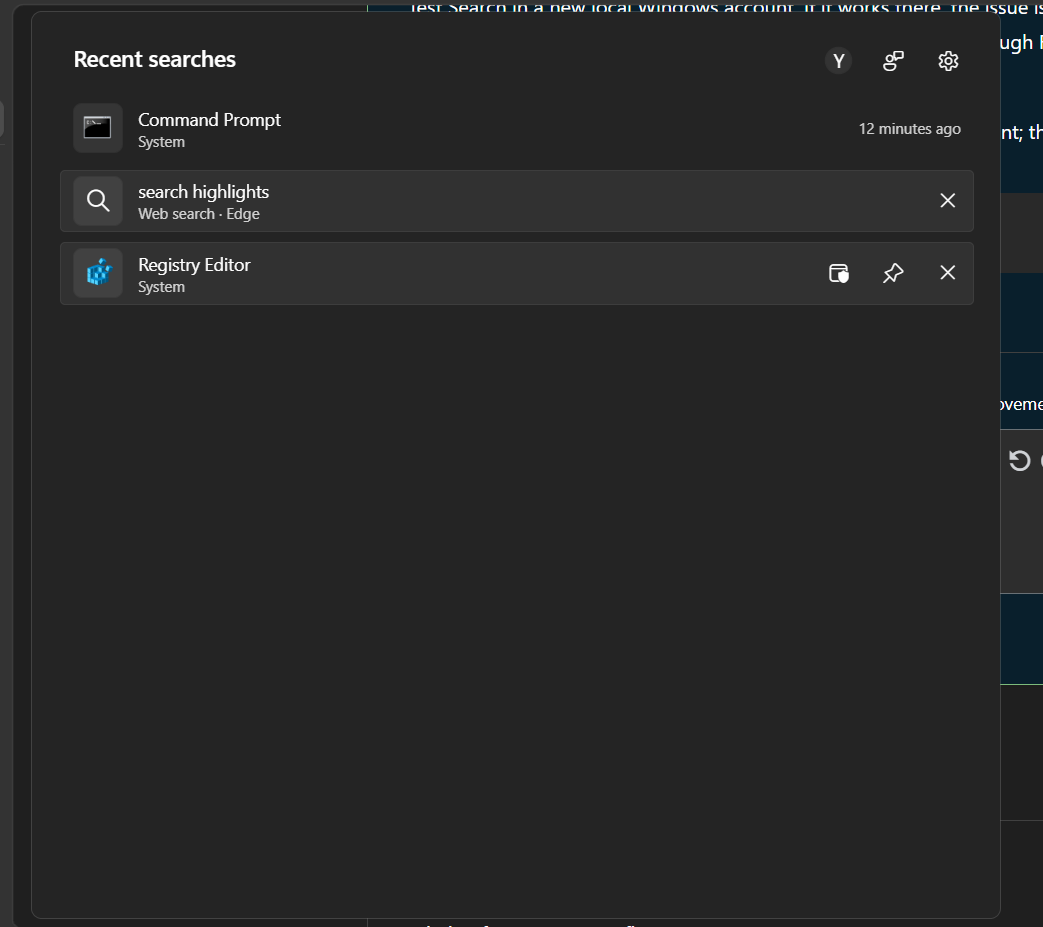This screenshot has width=1043, height=927.
Task: Open the search chat/feedback icon
Action: [x=893, y=61]
